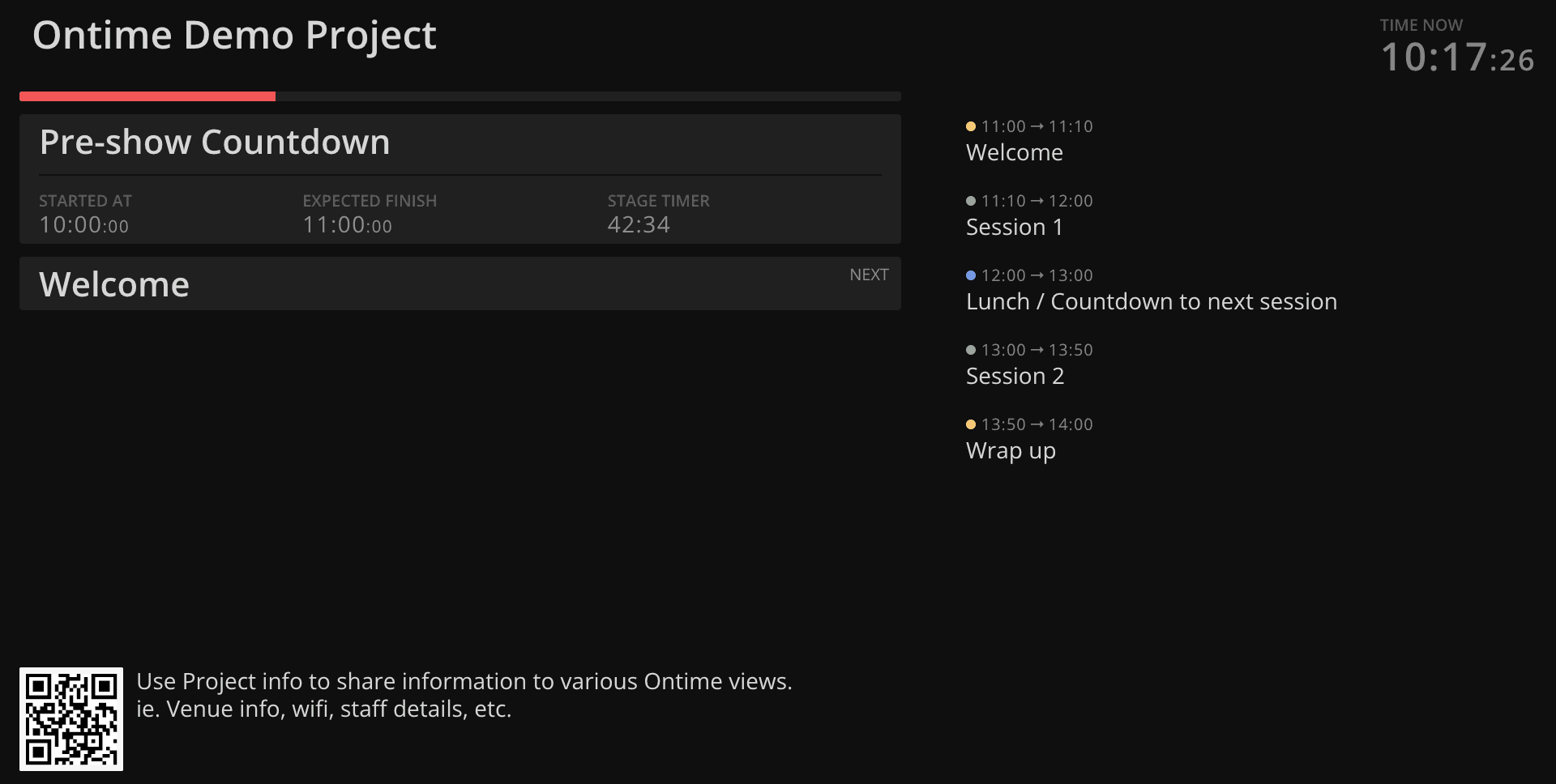
Task: Scan the QR code image
Action: coord(71,718)
